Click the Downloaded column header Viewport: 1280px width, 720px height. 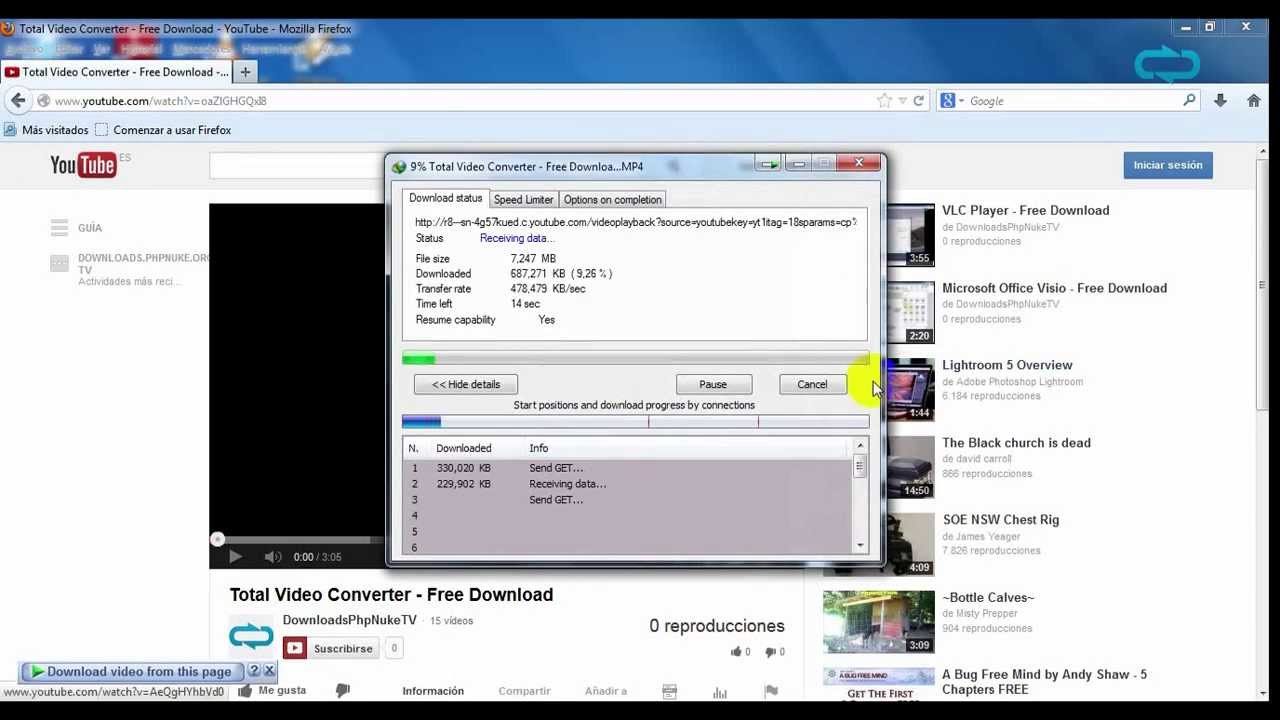(463, 448)
